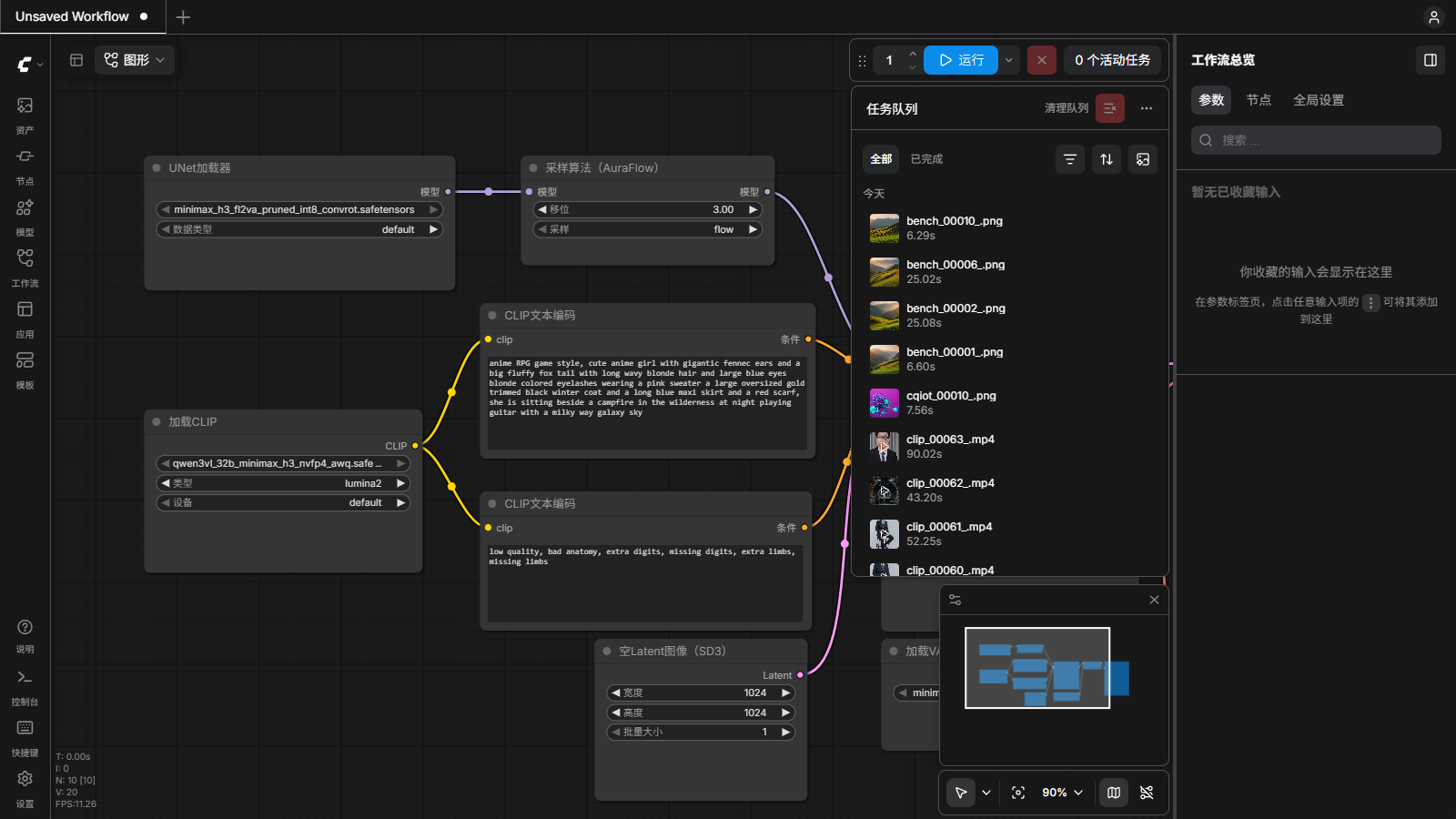This screenshot has width=1456, height=819.
Task: Toggle the minimap using the map icon
Action: pyautogui.click(x=1114, y=793)
